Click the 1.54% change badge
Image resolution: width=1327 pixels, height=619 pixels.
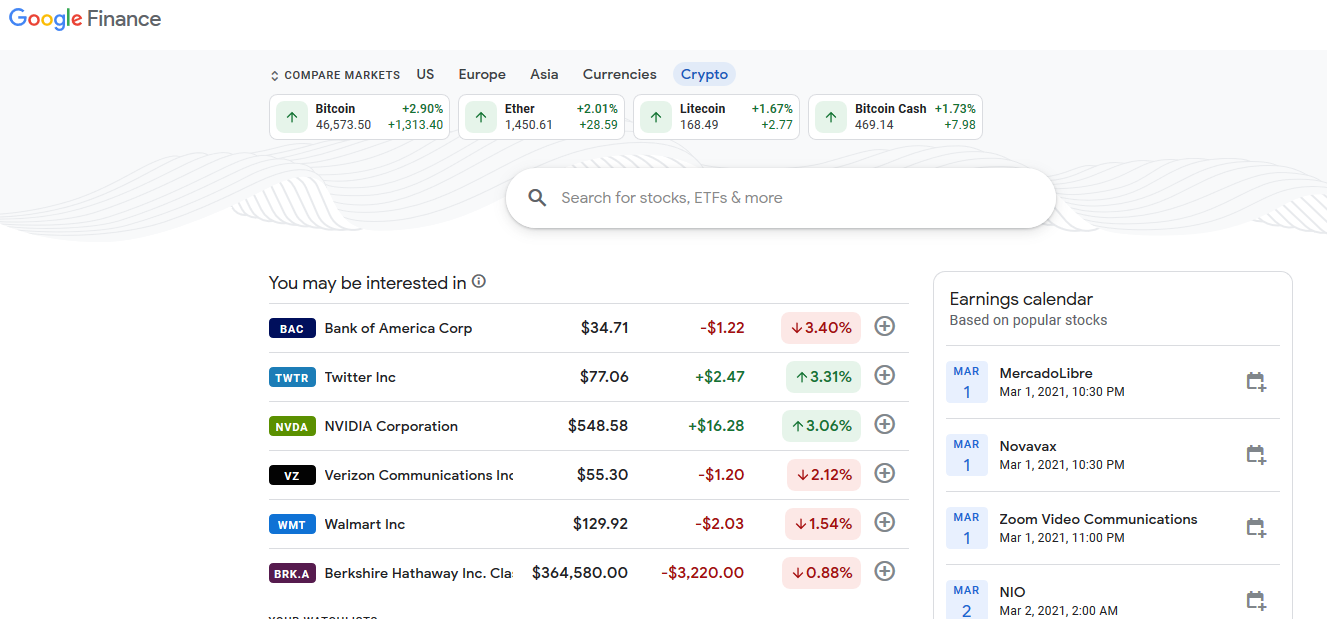point(821,524)
